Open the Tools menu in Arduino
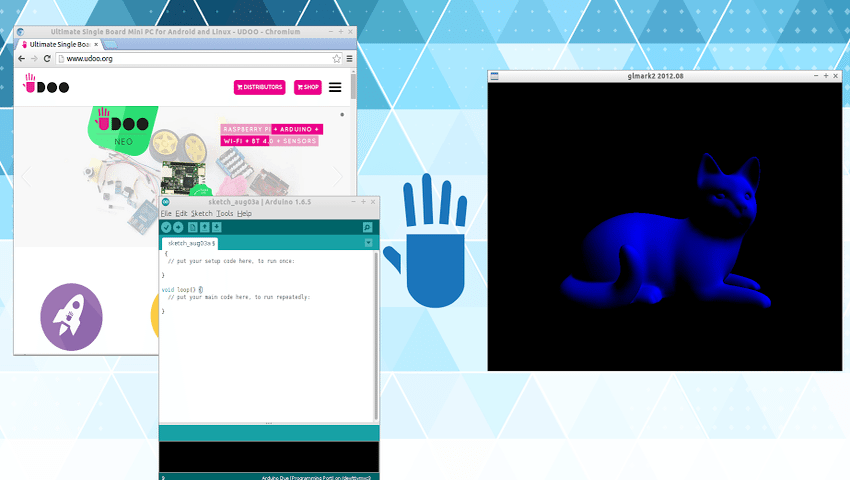 (224, 214)
